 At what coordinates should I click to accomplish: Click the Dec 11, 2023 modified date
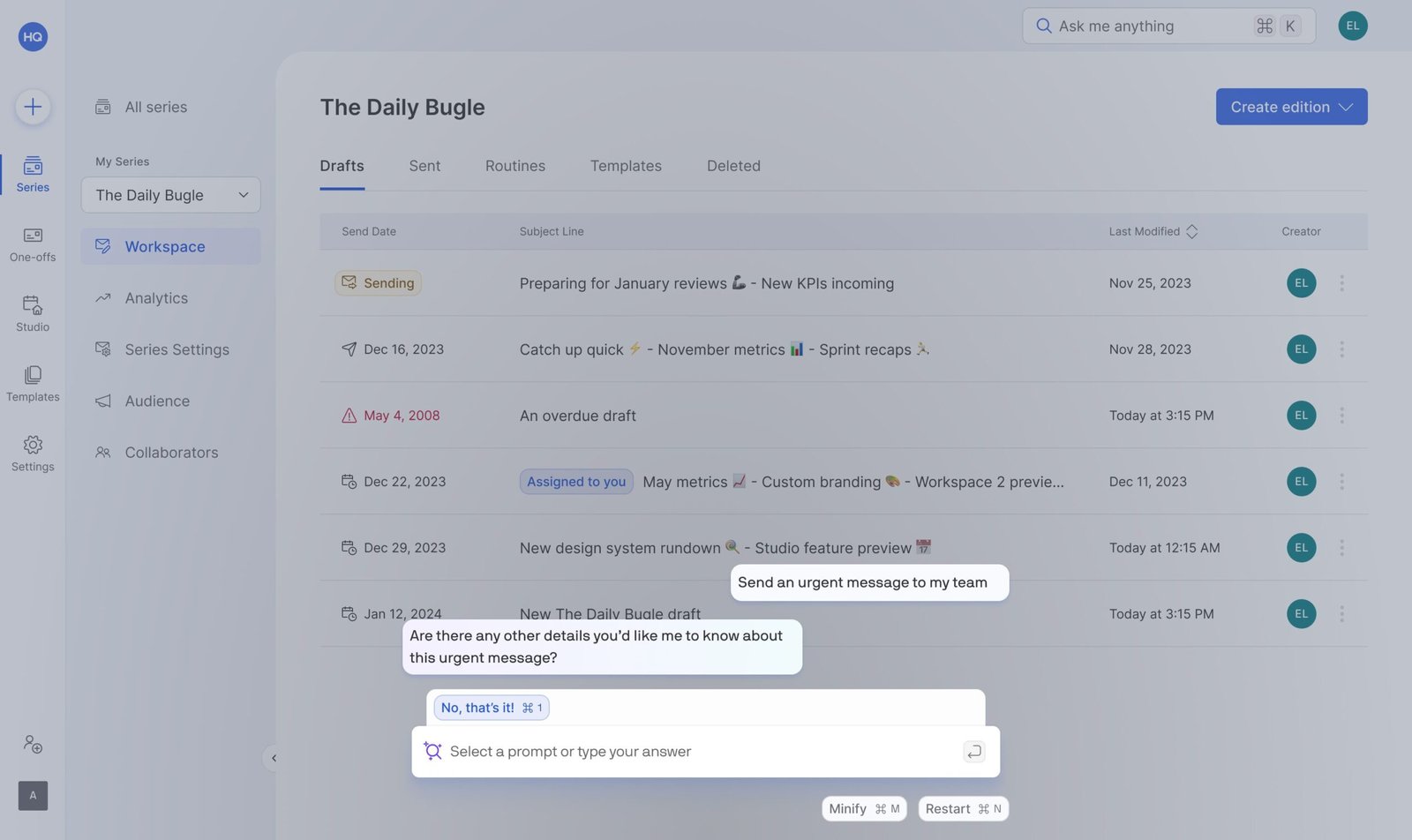point(1147,482)
